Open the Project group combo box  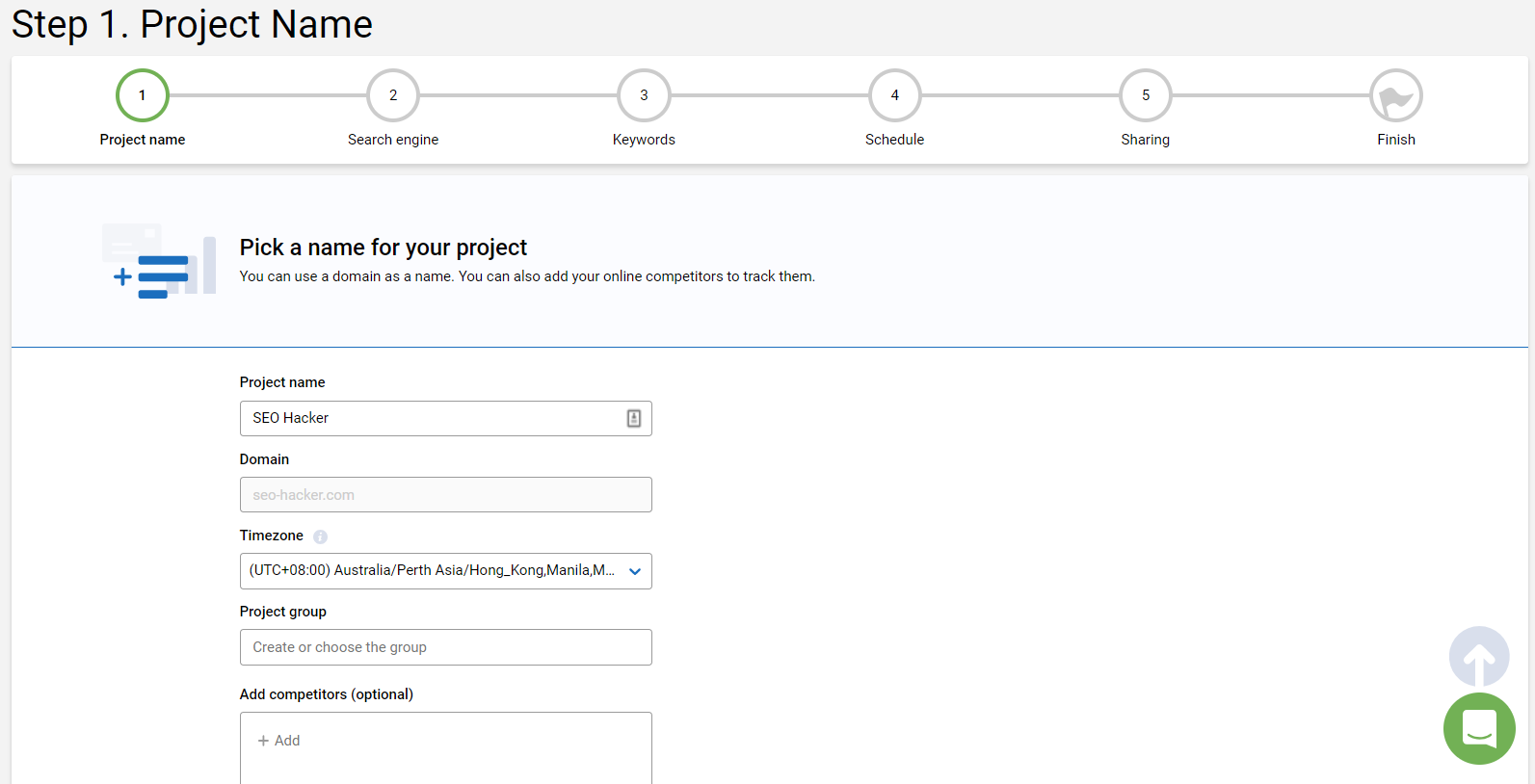click(445, 647)
